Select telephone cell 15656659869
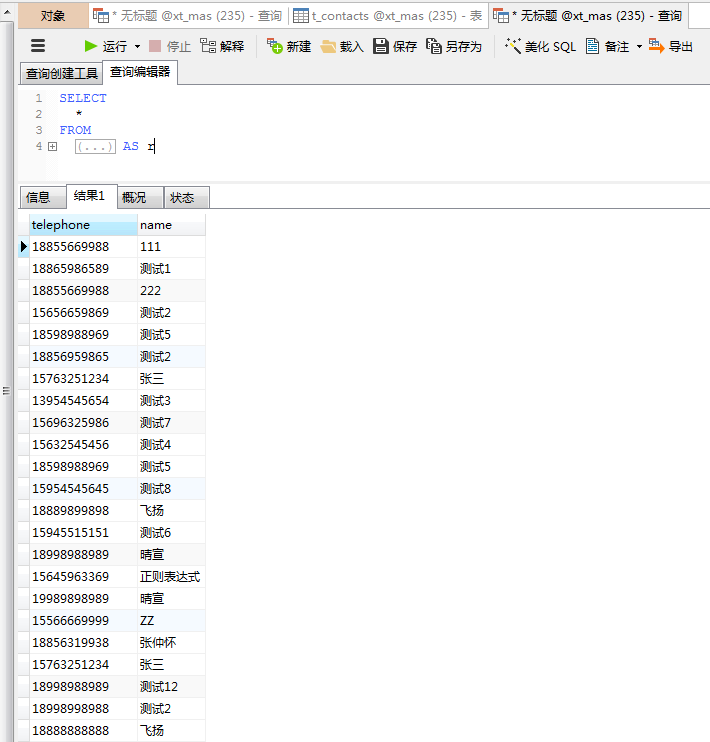 83,313
